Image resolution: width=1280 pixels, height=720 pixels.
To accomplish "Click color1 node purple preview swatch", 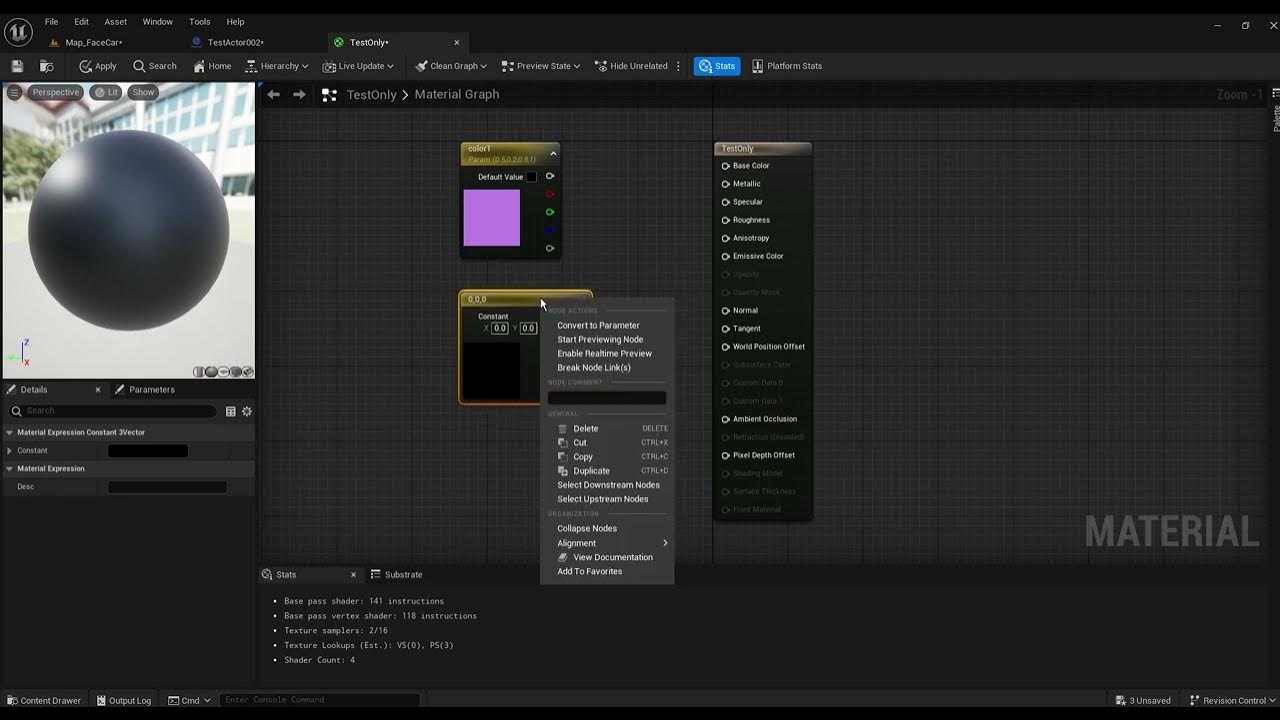I will 492,217.
